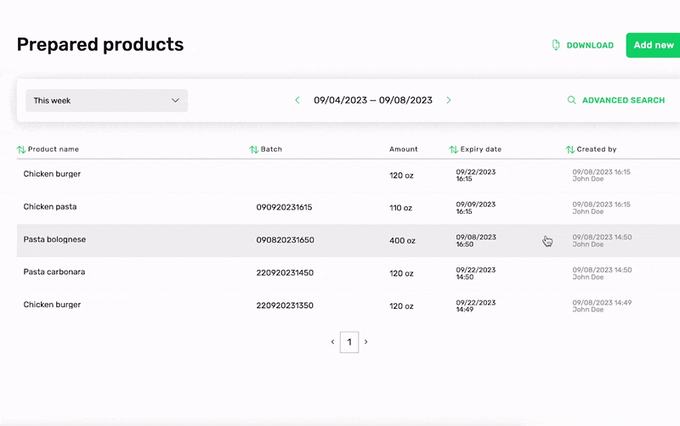Image resolution: width=680 pixels, height=426 pixels.
Task: Click expiry date 09/22/2023 14:50
Action: coord(476,273)
